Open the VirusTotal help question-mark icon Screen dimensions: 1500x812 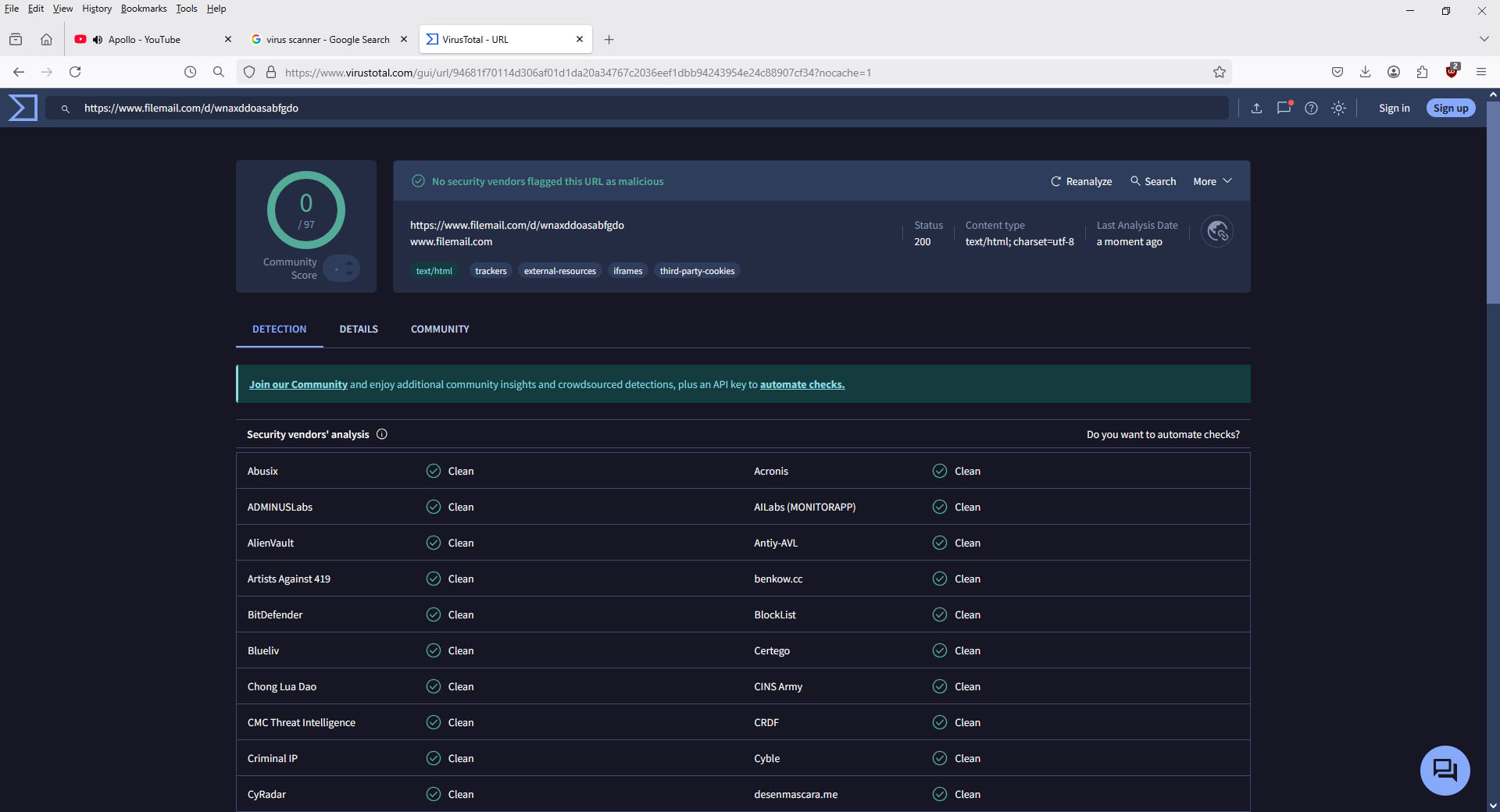click(1312, 109)
